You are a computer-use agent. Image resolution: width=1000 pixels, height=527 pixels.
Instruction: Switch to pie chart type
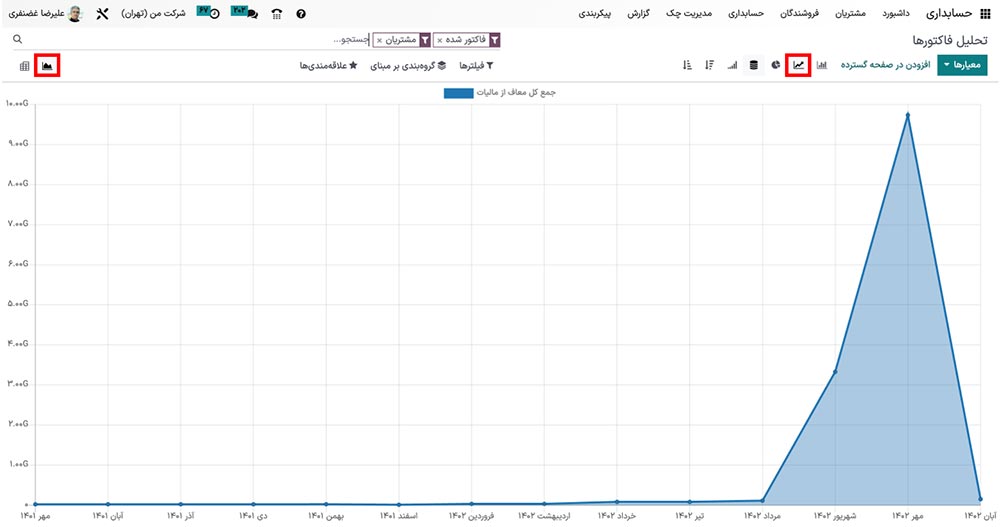tap(775, 65)
